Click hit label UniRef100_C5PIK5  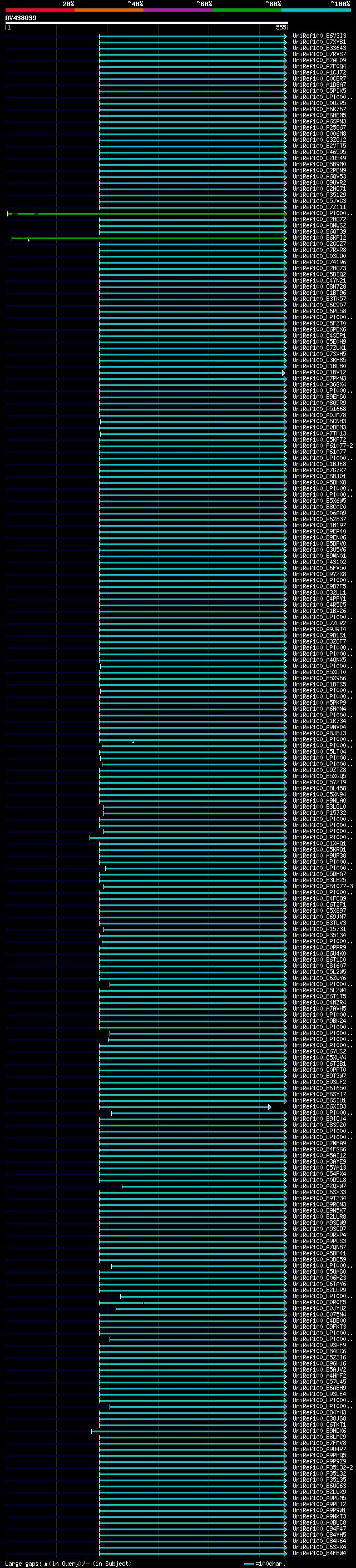point(319,91)
